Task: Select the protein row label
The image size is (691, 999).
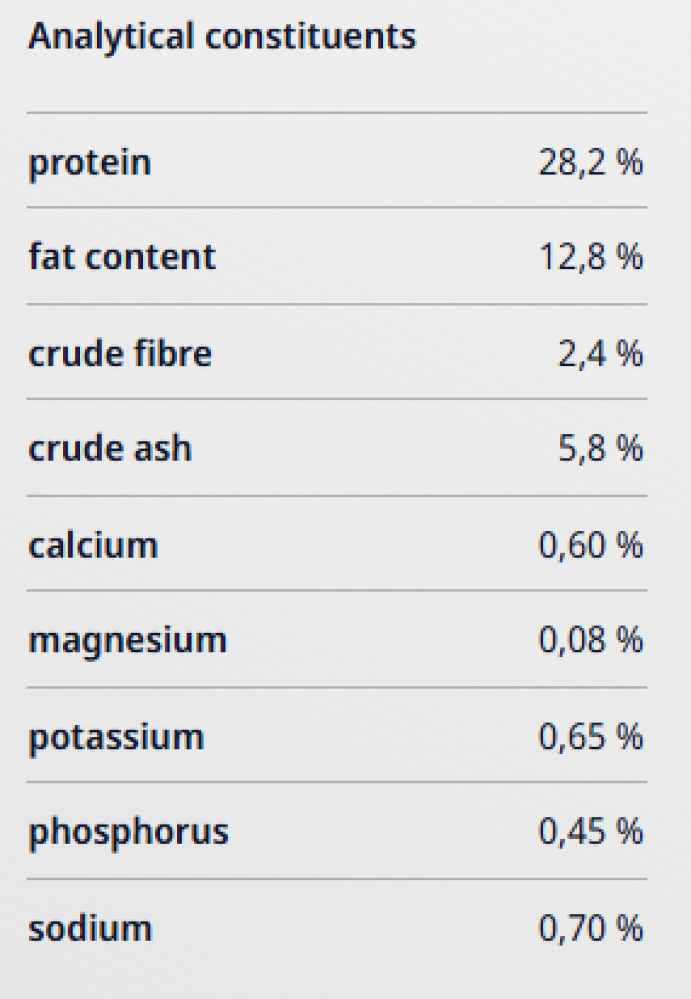Action: point(90,162)
